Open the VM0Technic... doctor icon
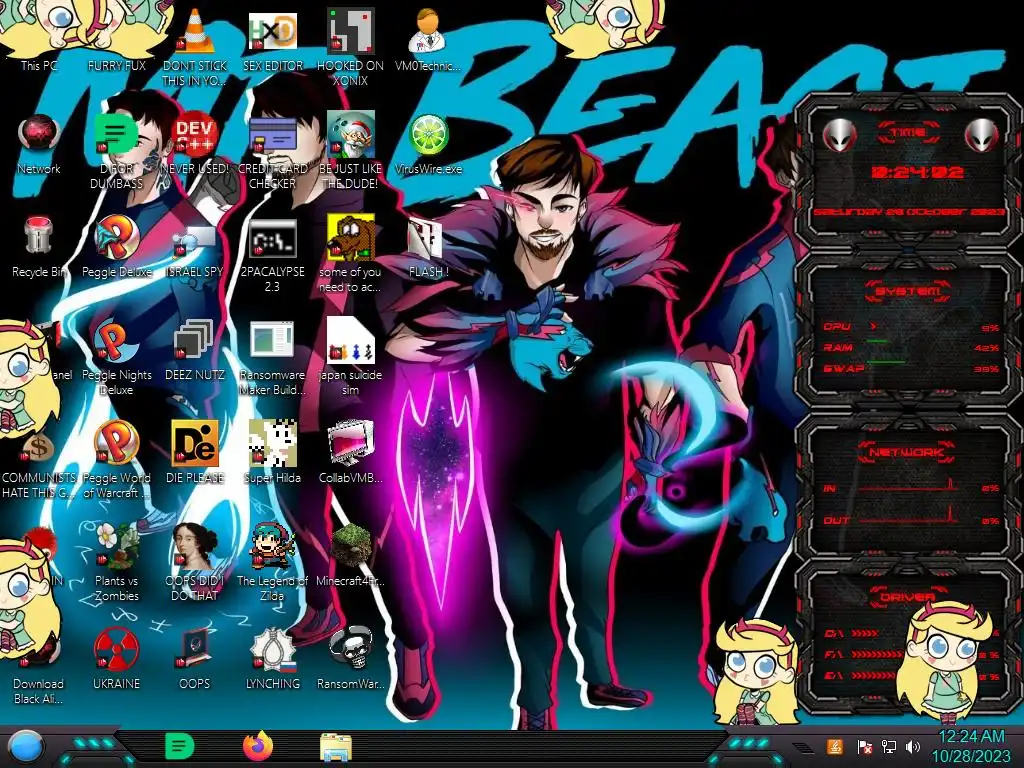This screenshot has height=768, width=1024. [428, 39]
